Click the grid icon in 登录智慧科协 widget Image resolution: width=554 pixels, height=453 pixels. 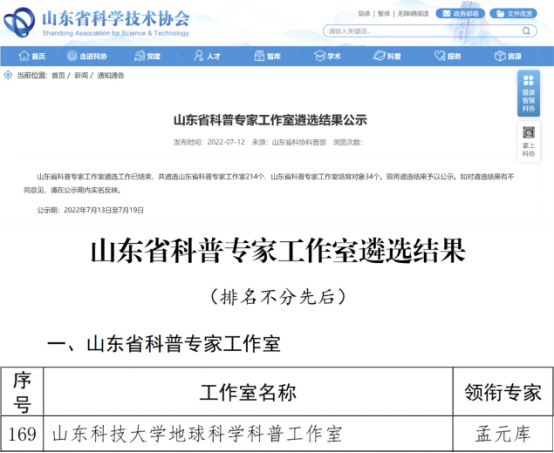pyautogui.click(x=529, y=80)
